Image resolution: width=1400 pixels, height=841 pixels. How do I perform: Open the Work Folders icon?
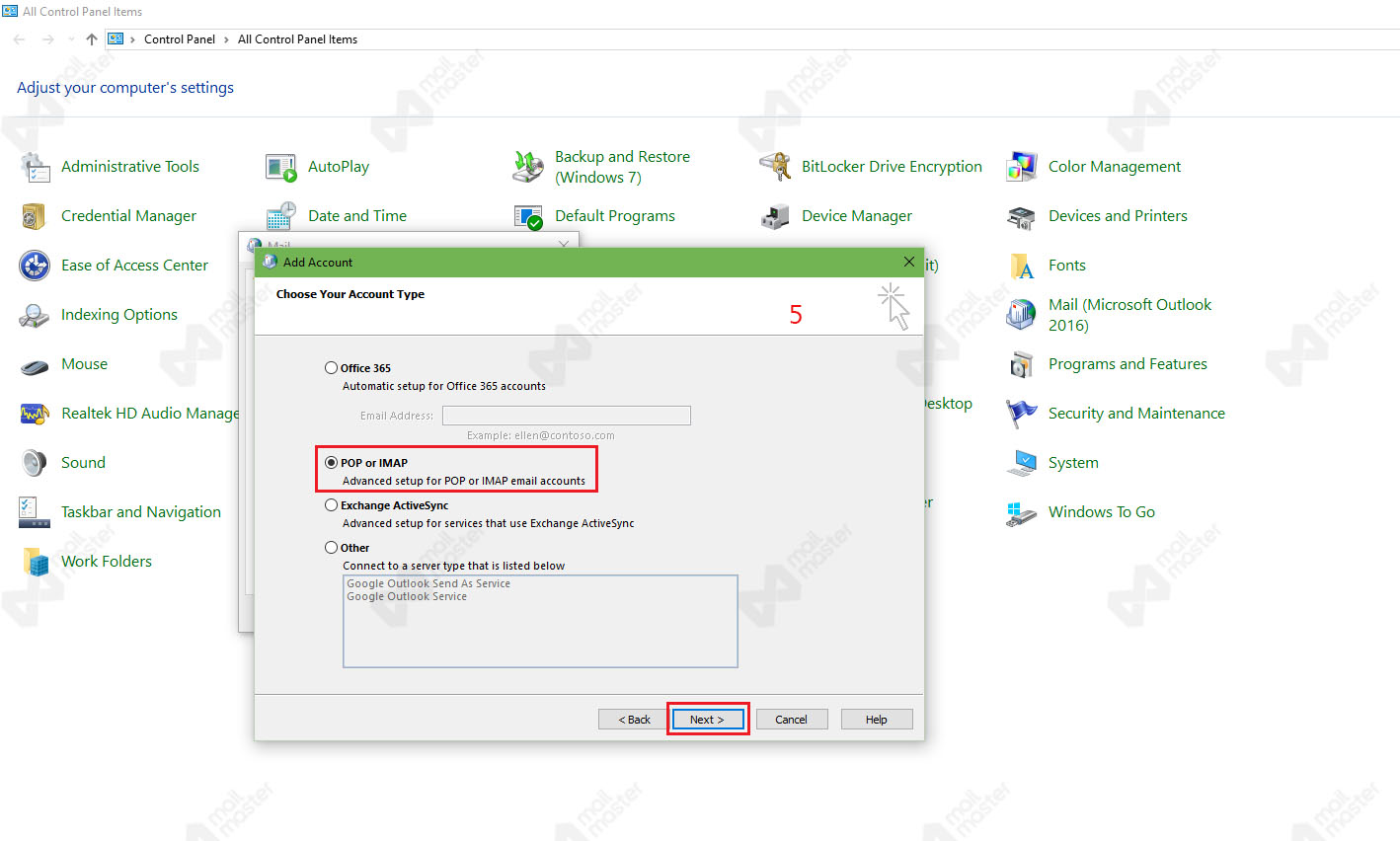click(x=35, y=562)
